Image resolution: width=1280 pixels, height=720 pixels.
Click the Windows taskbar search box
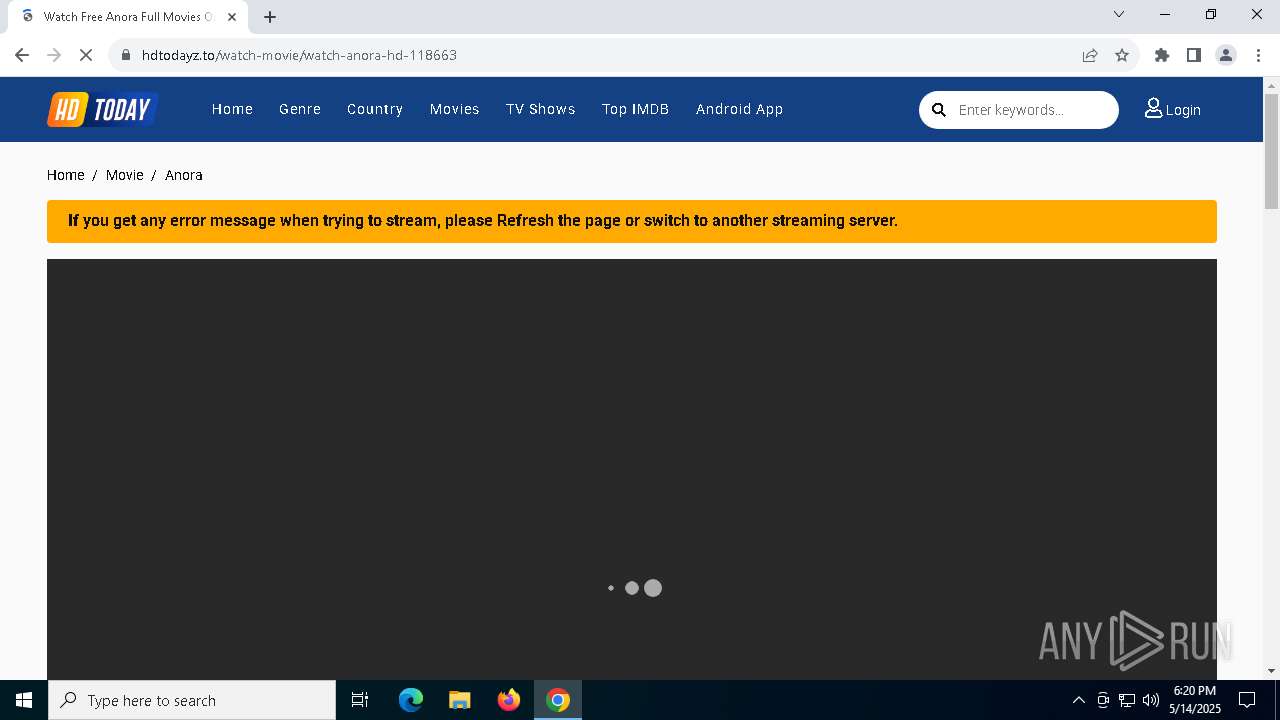pyautogui.click(x=192, y=700)
